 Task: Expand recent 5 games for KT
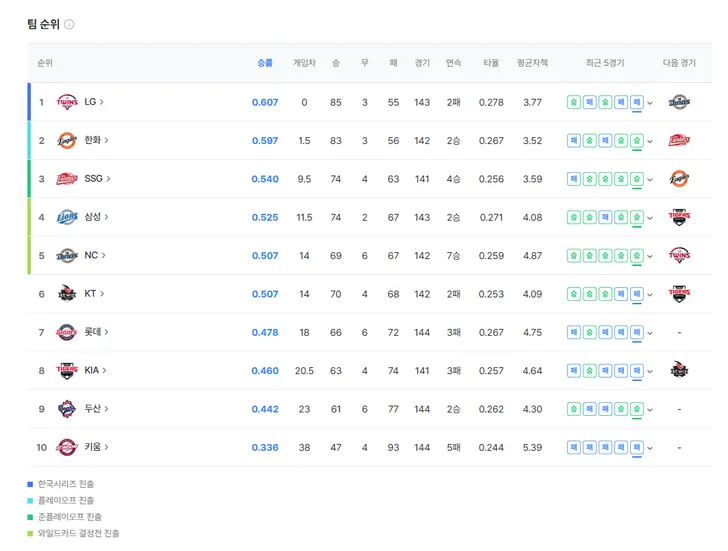(x=650, y=295)
